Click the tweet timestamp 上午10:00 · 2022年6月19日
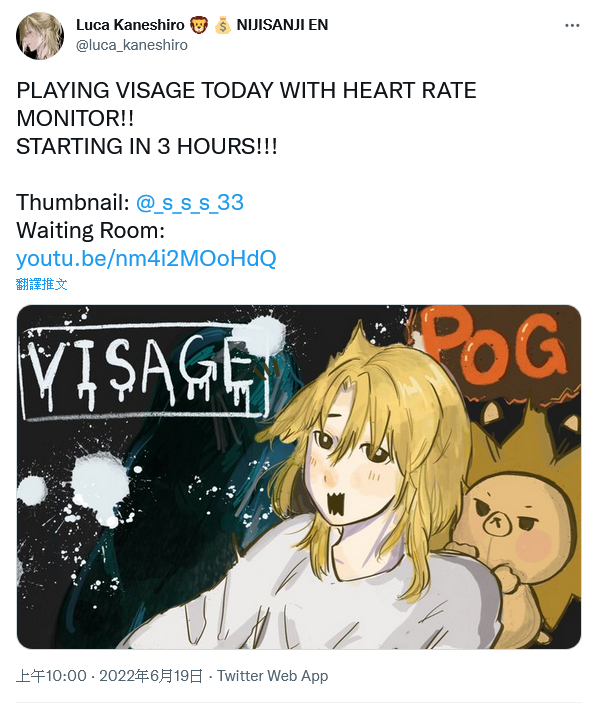598x703 pixels. tap(109, 676)
